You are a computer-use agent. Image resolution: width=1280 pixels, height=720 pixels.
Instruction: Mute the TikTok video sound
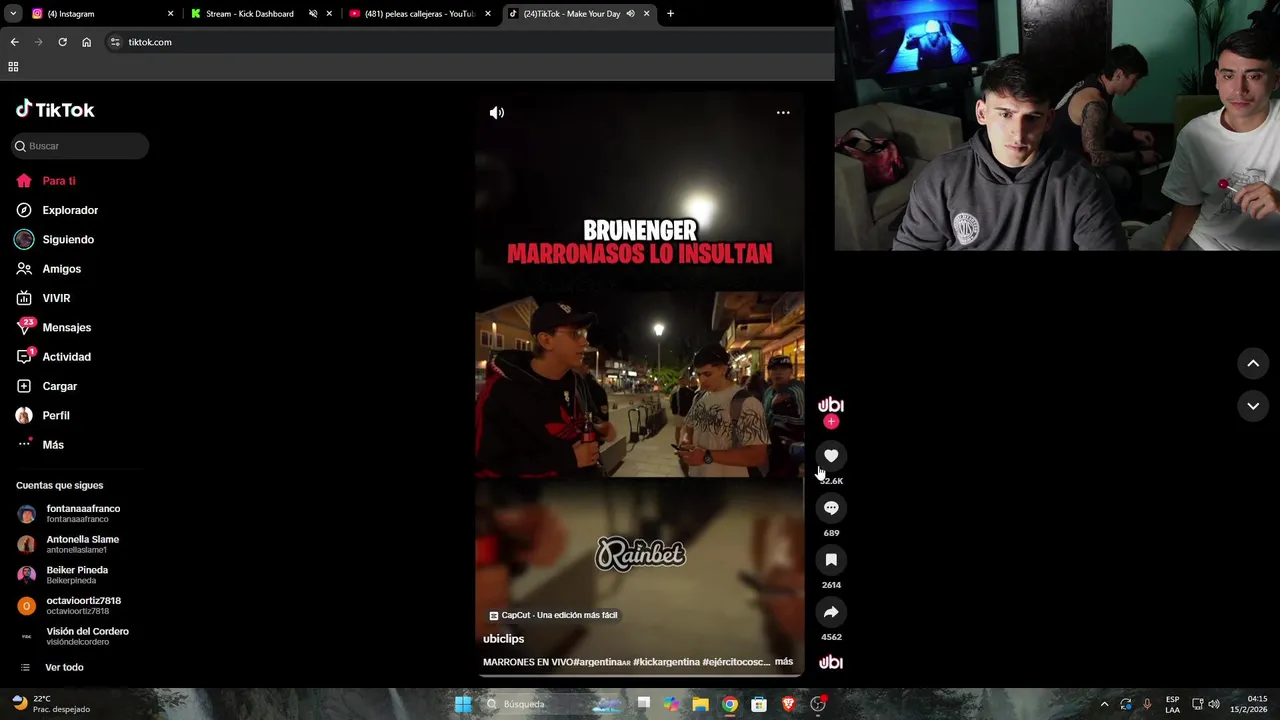(x=496, y=113)
